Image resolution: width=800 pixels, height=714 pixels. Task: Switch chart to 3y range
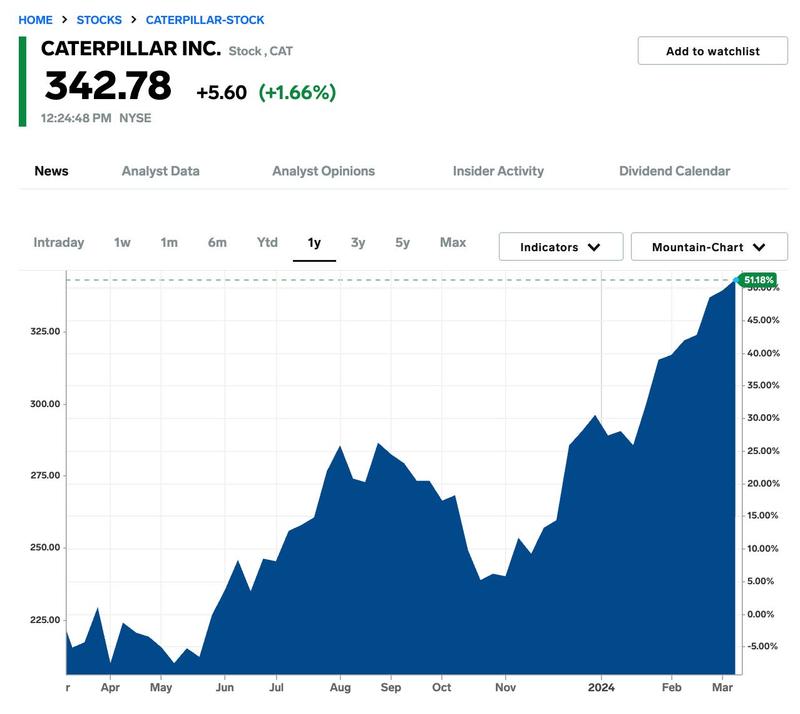click(x=358, y=242)
